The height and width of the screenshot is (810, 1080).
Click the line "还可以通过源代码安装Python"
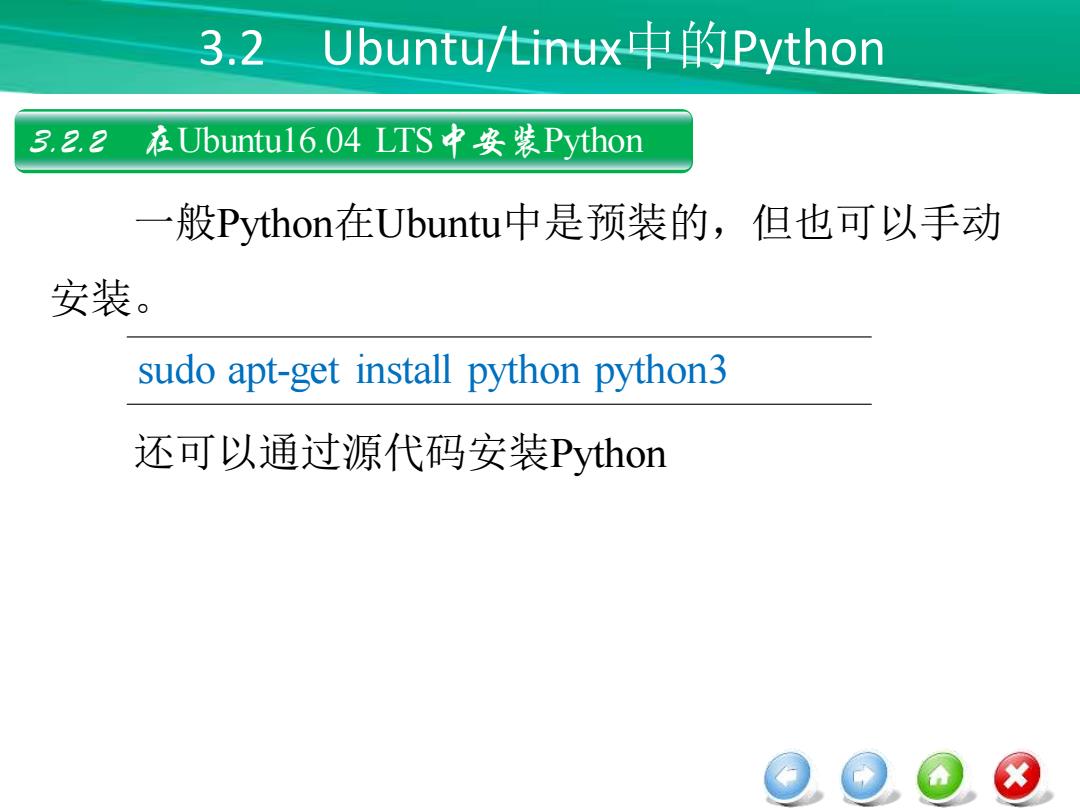[x=400, y=453]
